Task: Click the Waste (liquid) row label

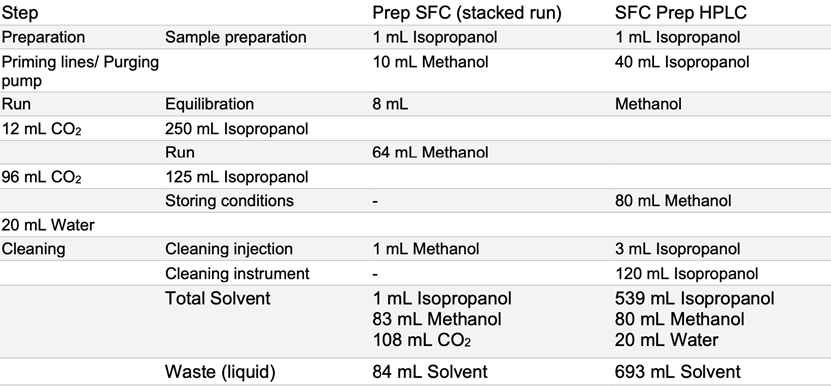Action: click(220, 372)
